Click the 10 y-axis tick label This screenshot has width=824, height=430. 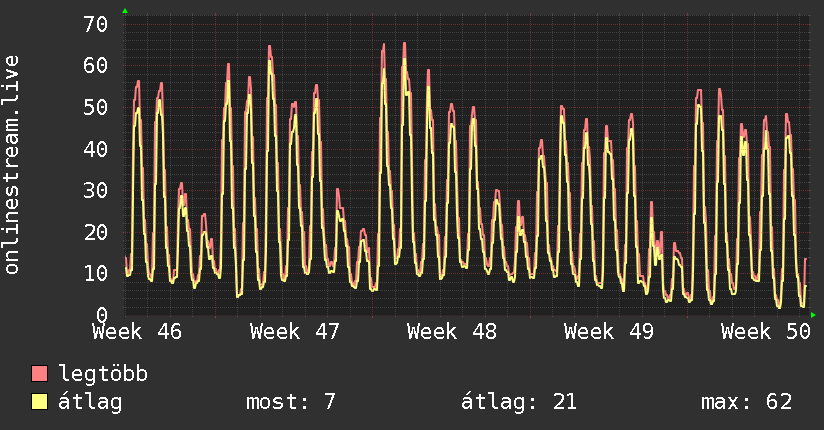96,273
